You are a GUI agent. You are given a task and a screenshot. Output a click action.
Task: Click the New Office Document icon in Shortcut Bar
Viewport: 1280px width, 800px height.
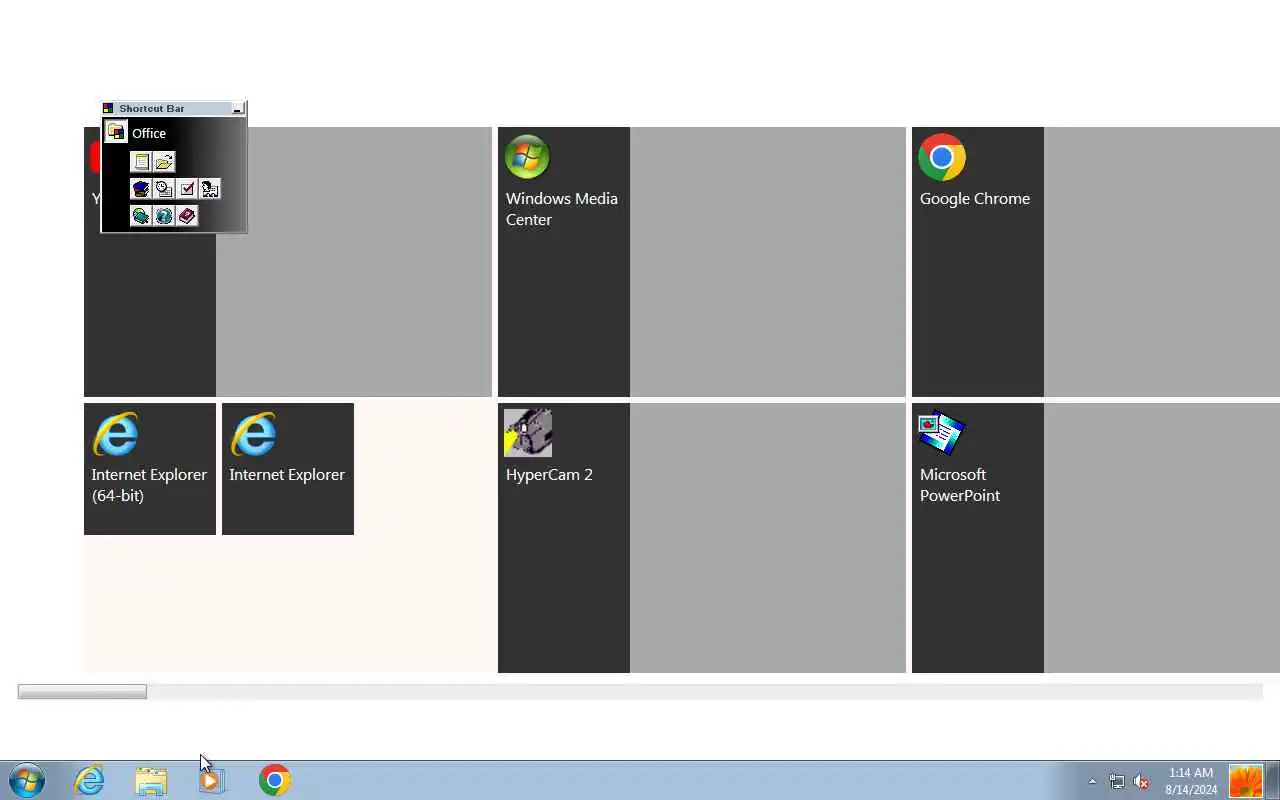coord(141,162)
